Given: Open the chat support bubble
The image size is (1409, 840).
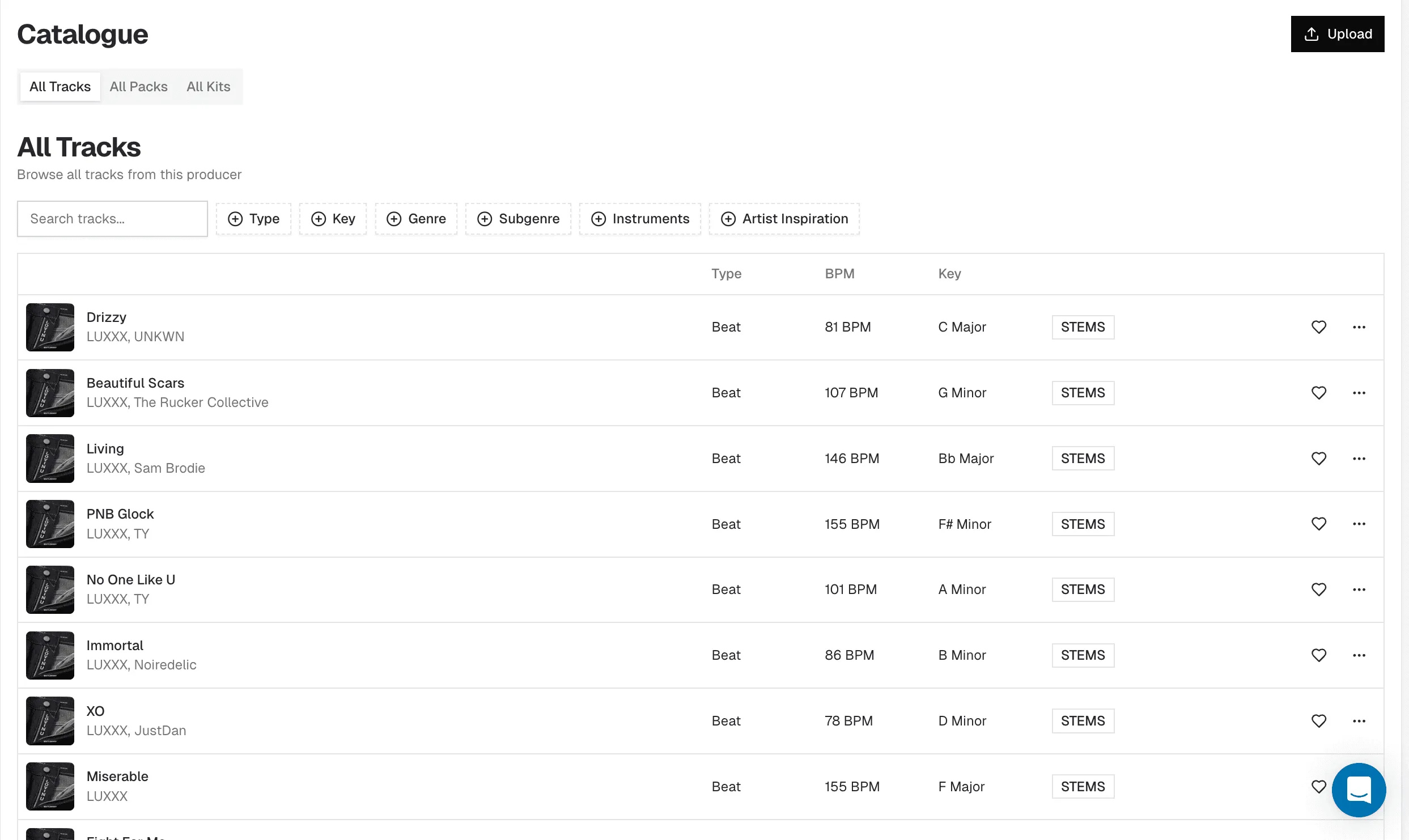Looking at the screenshot, I should click(1359, 790).
